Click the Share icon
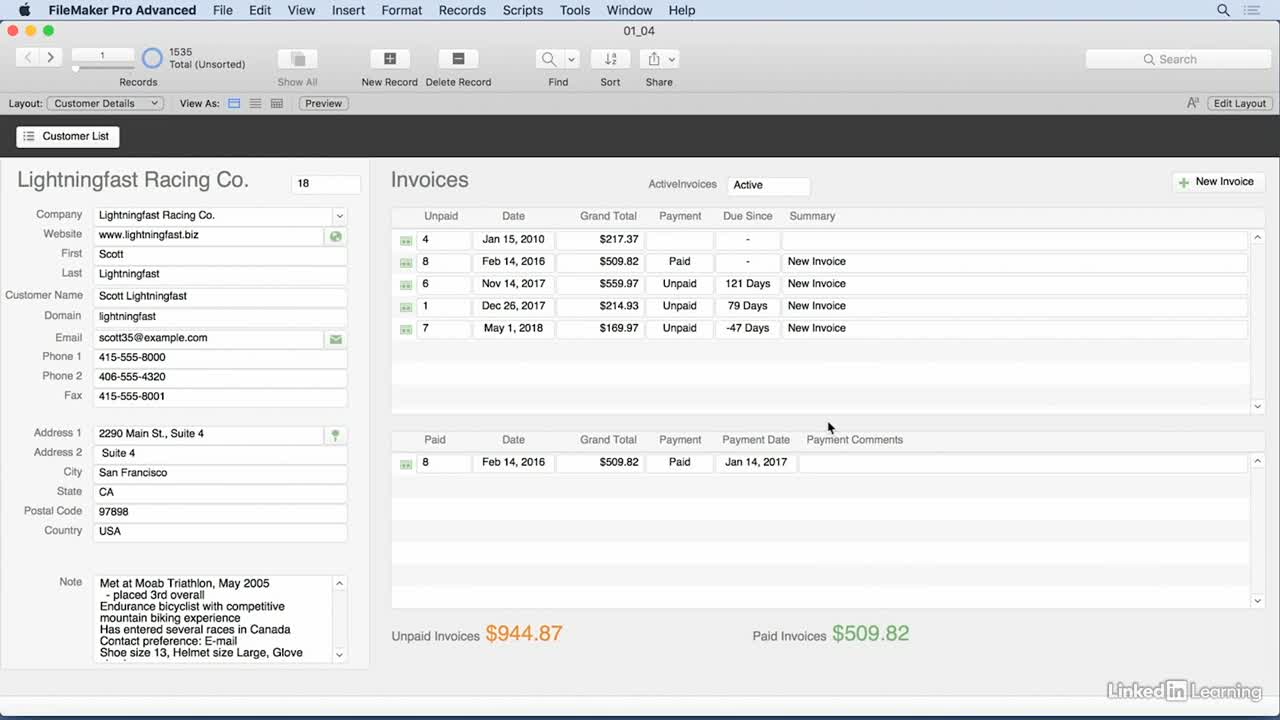The image size is (1280, 720). (654, 59)
